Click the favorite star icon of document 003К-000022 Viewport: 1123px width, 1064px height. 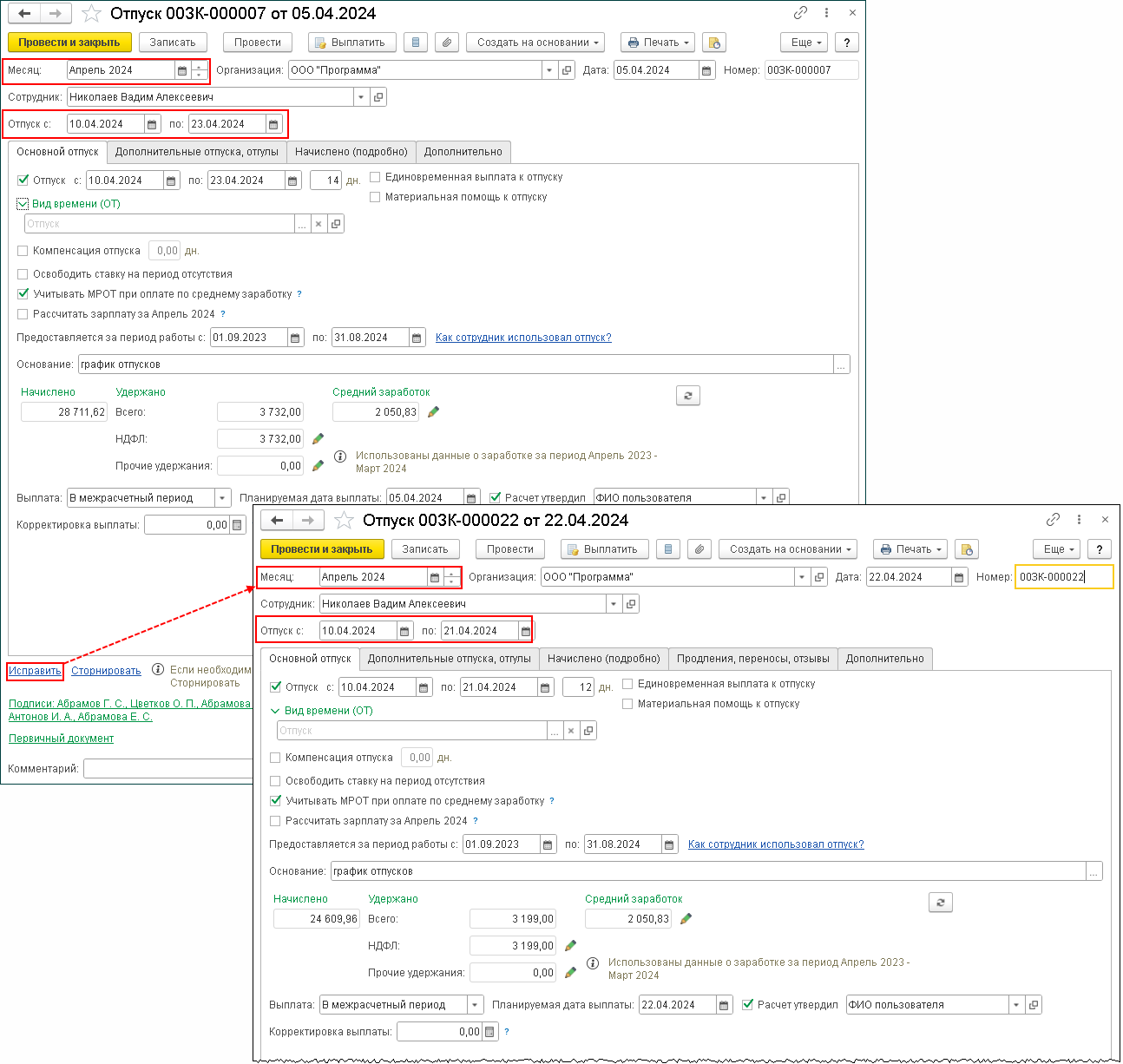[345, 521]
